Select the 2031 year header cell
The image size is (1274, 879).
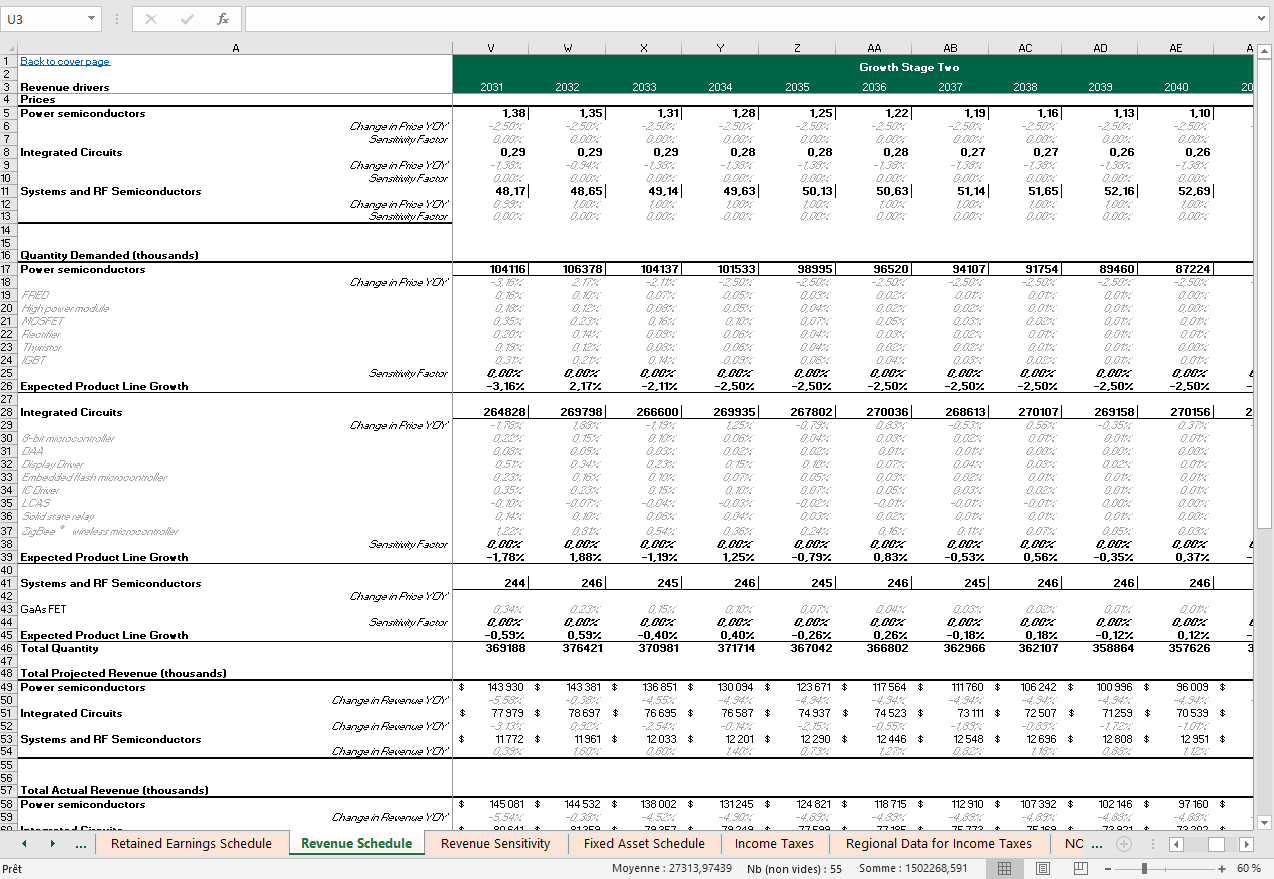[491, 87]
